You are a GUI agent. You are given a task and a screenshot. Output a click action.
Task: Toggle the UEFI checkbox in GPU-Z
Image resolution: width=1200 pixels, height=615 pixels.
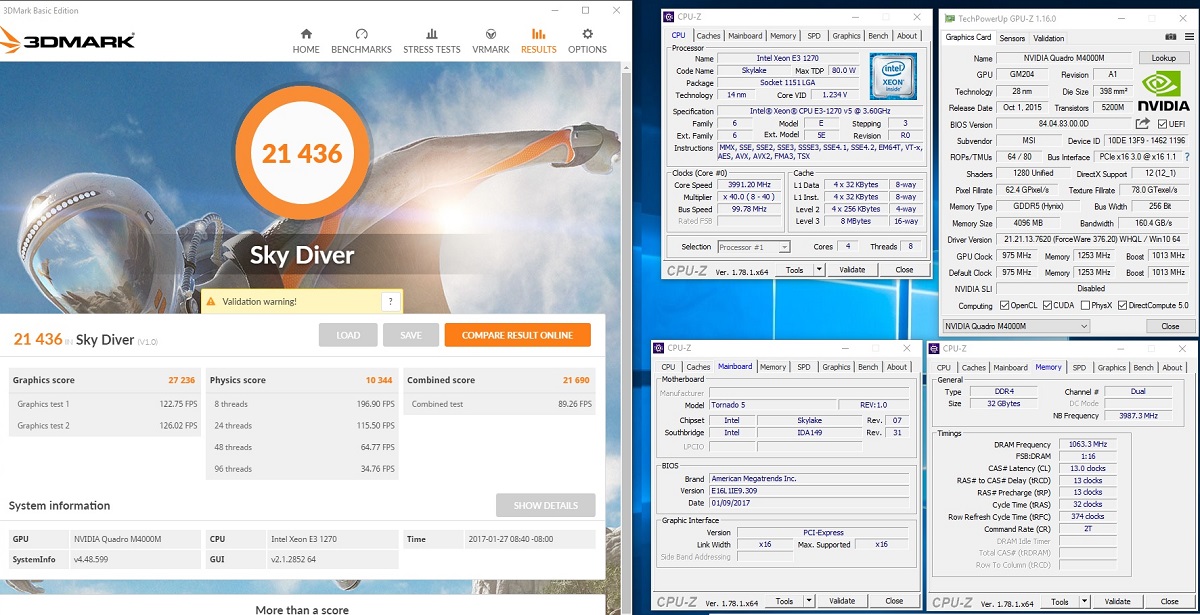(1162, 124)
